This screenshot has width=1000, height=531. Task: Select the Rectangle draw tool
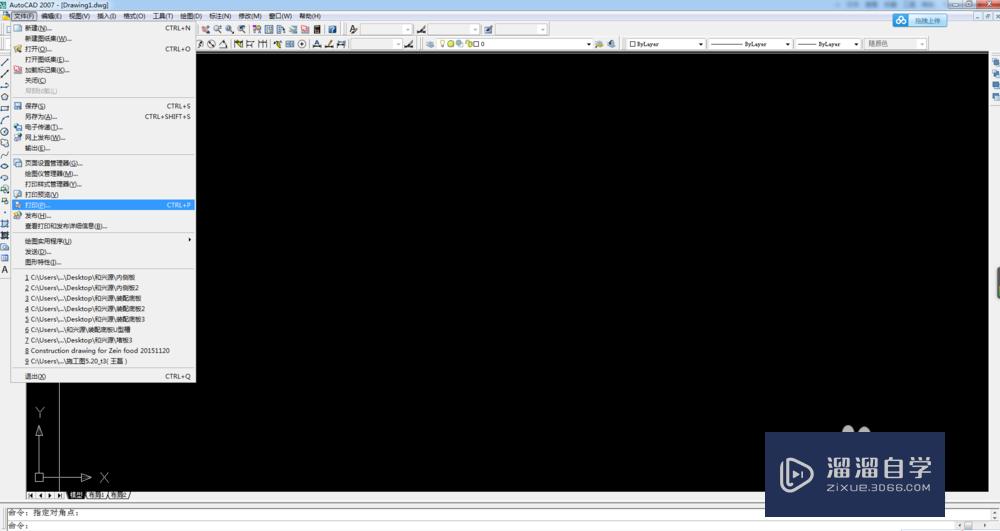(x=4, y=108)
